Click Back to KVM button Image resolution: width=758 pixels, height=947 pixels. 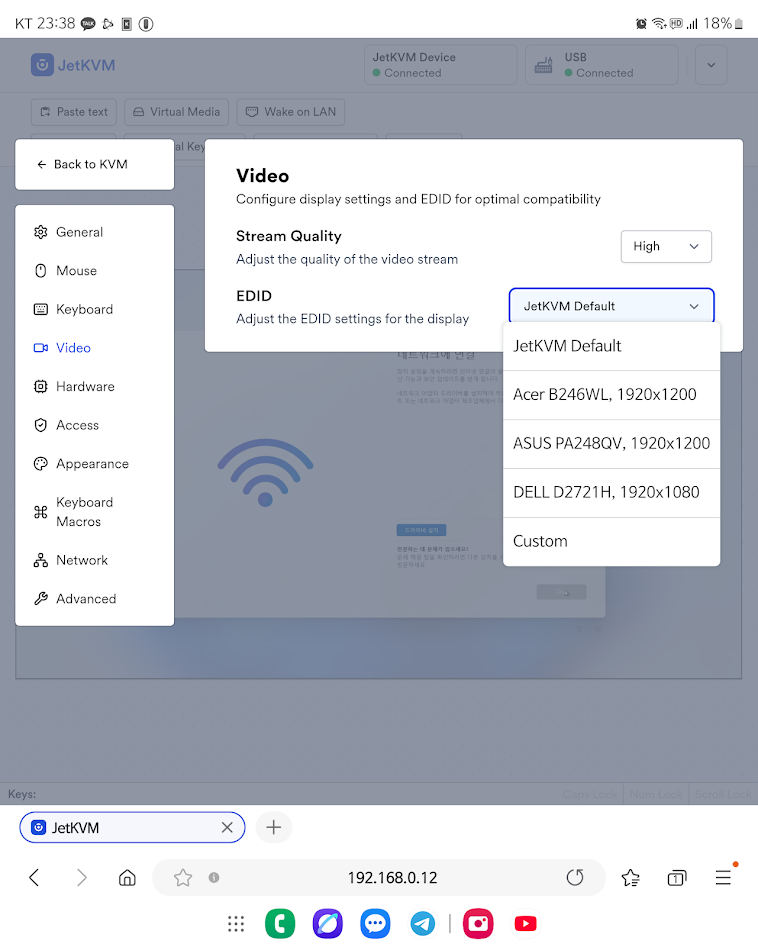94,164
